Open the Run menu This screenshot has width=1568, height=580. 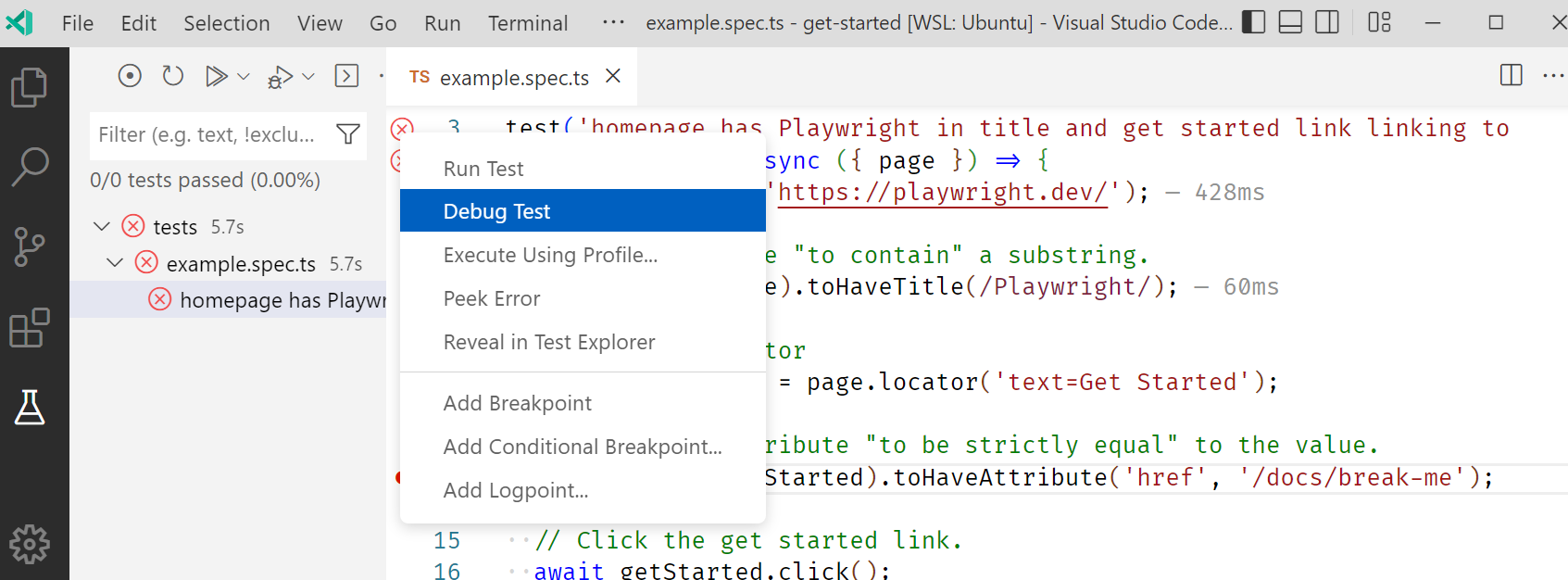443,23
